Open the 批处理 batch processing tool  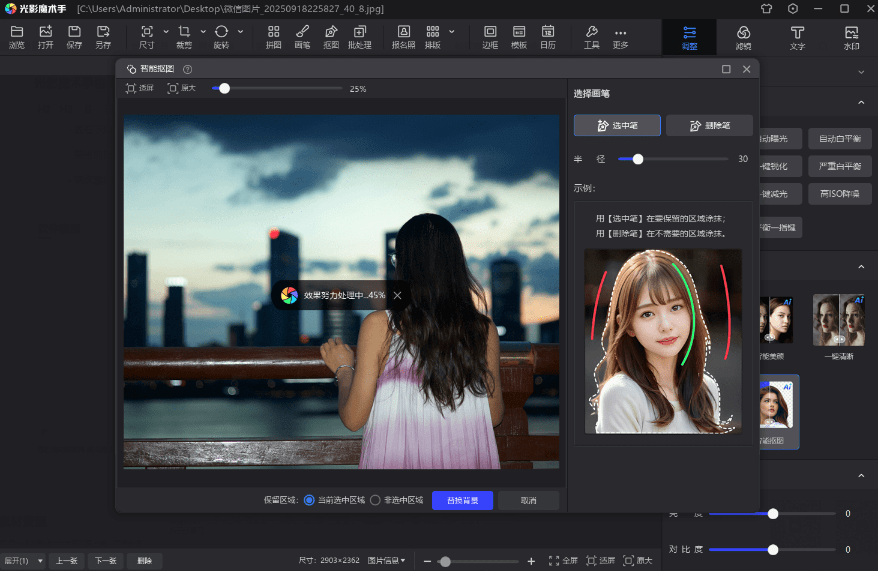coord(359,37)
